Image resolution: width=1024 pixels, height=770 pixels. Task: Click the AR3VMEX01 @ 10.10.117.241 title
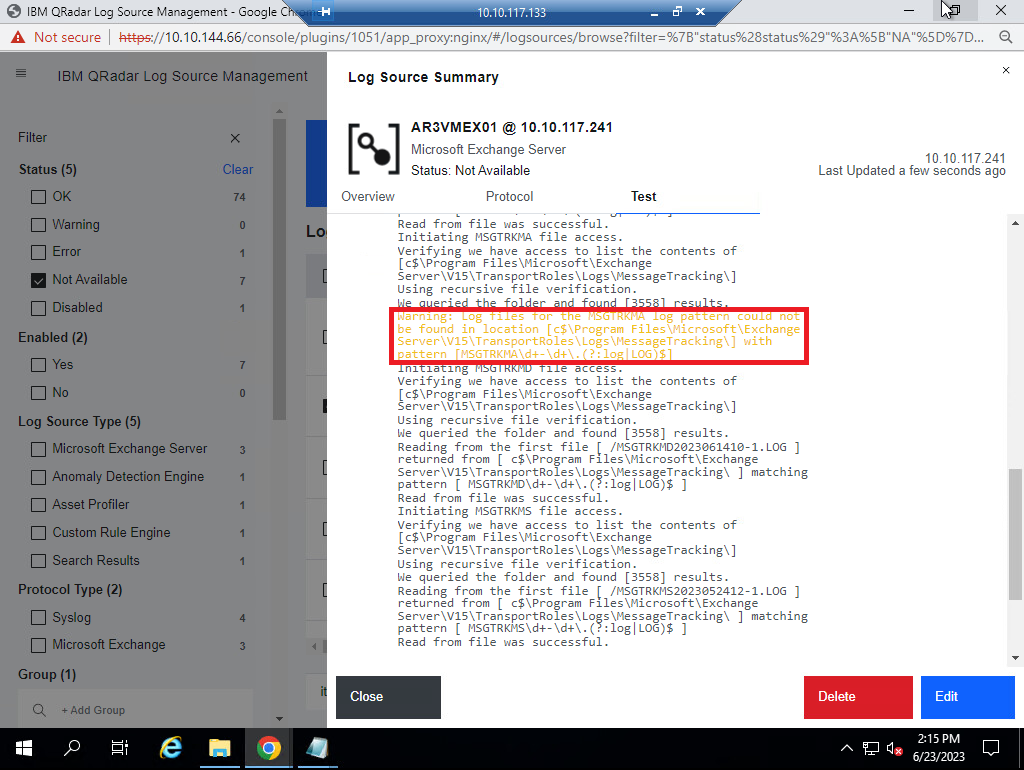pos(511,127)
